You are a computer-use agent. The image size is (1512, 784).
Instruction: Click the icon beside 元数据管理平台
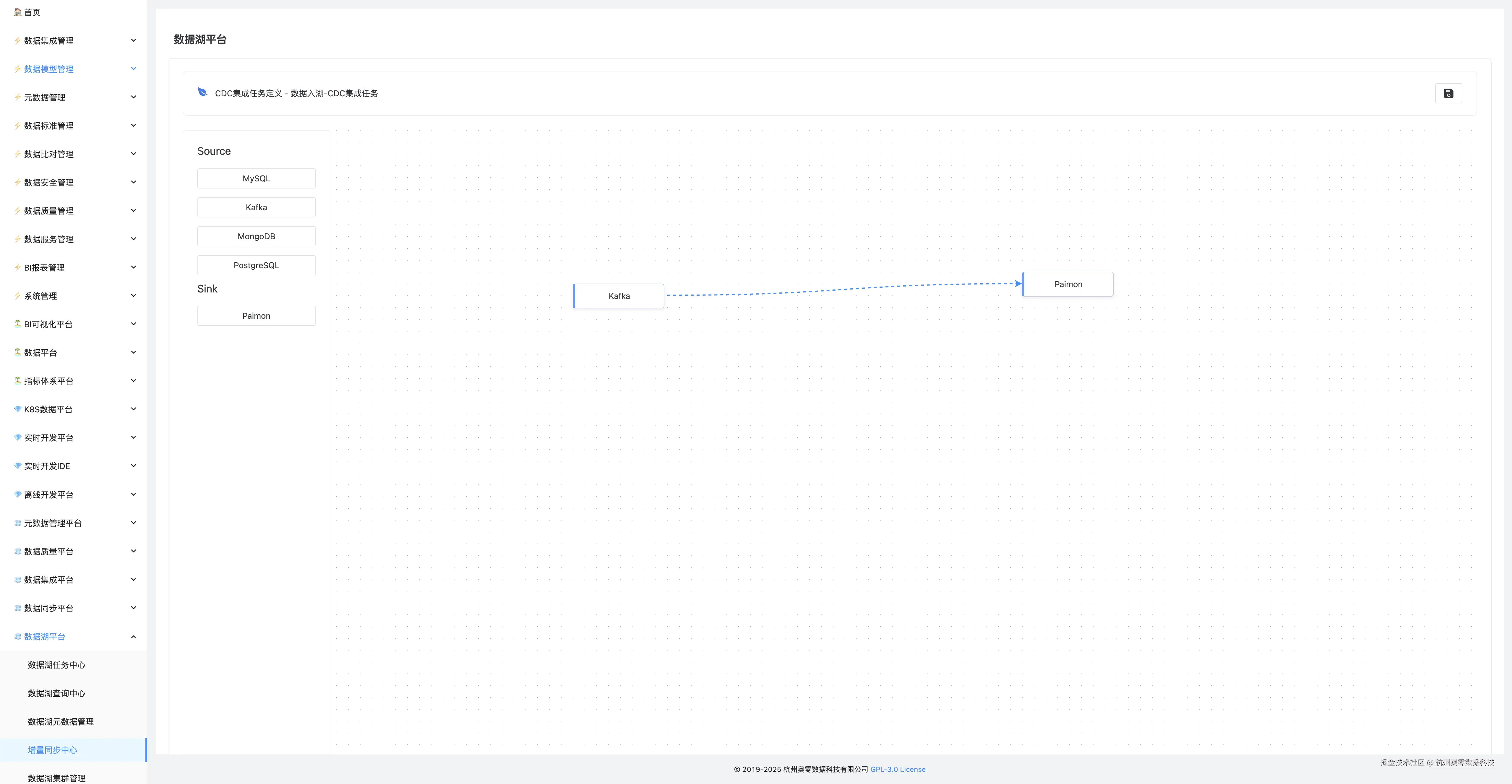(x=18, y=523)
